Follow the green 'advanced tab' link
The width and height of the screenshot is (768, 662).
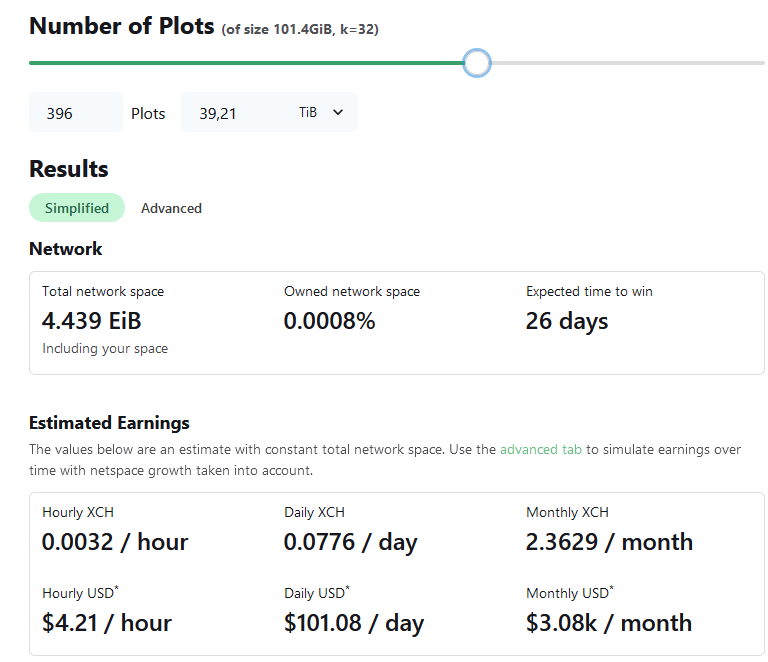point(540,450)
